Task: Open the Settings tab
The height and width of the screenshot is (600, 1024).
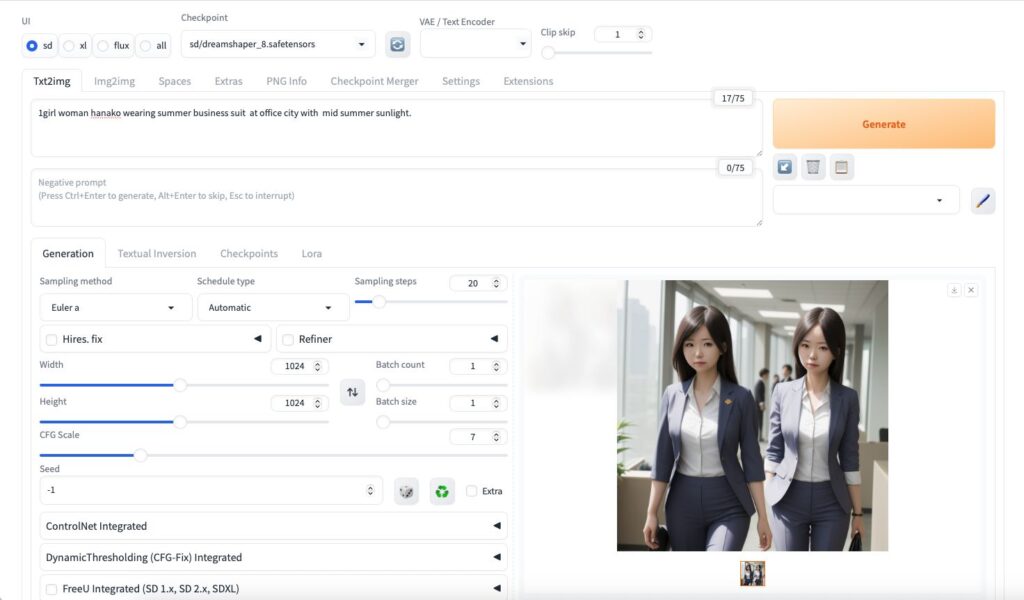Action: (460, 82)
